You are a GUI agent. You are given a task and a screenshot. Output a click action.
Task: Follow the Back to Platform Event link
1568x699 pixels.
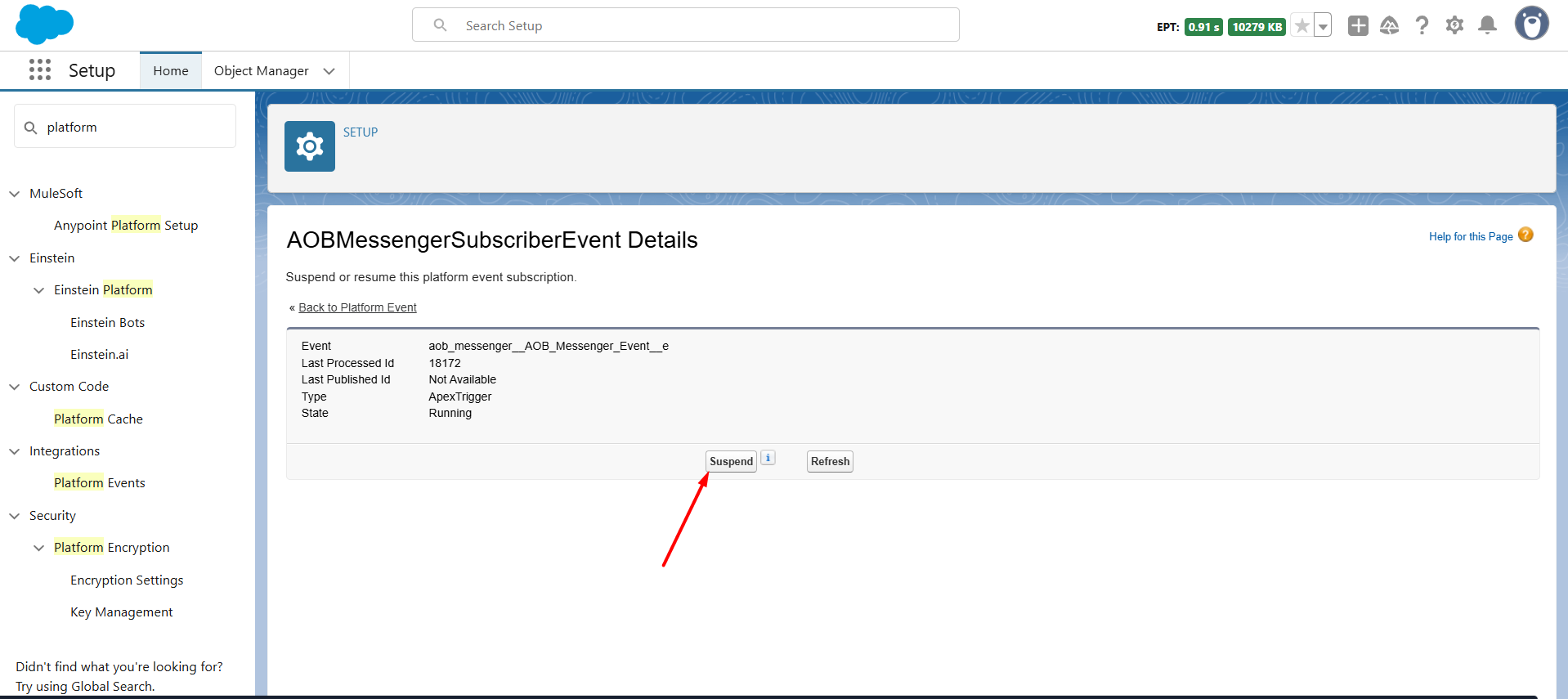coord(357,307)
